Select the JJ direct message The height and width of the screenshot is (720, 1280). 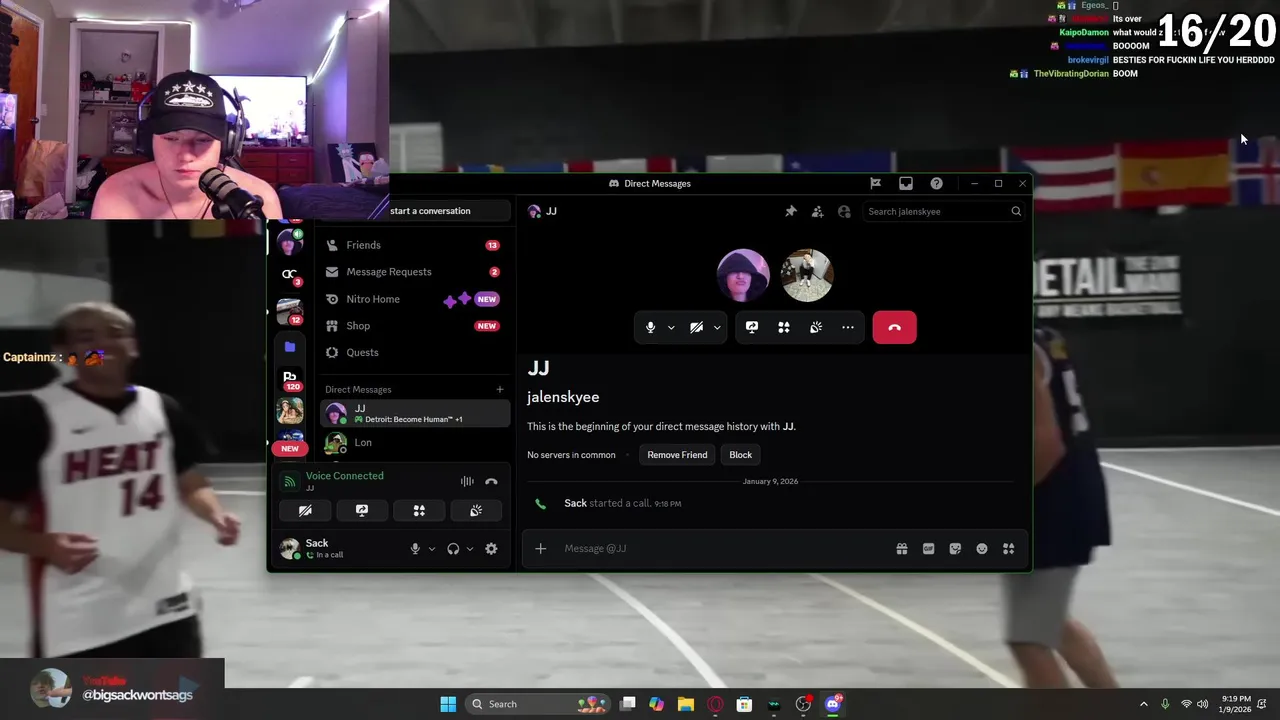coord(414,413)
